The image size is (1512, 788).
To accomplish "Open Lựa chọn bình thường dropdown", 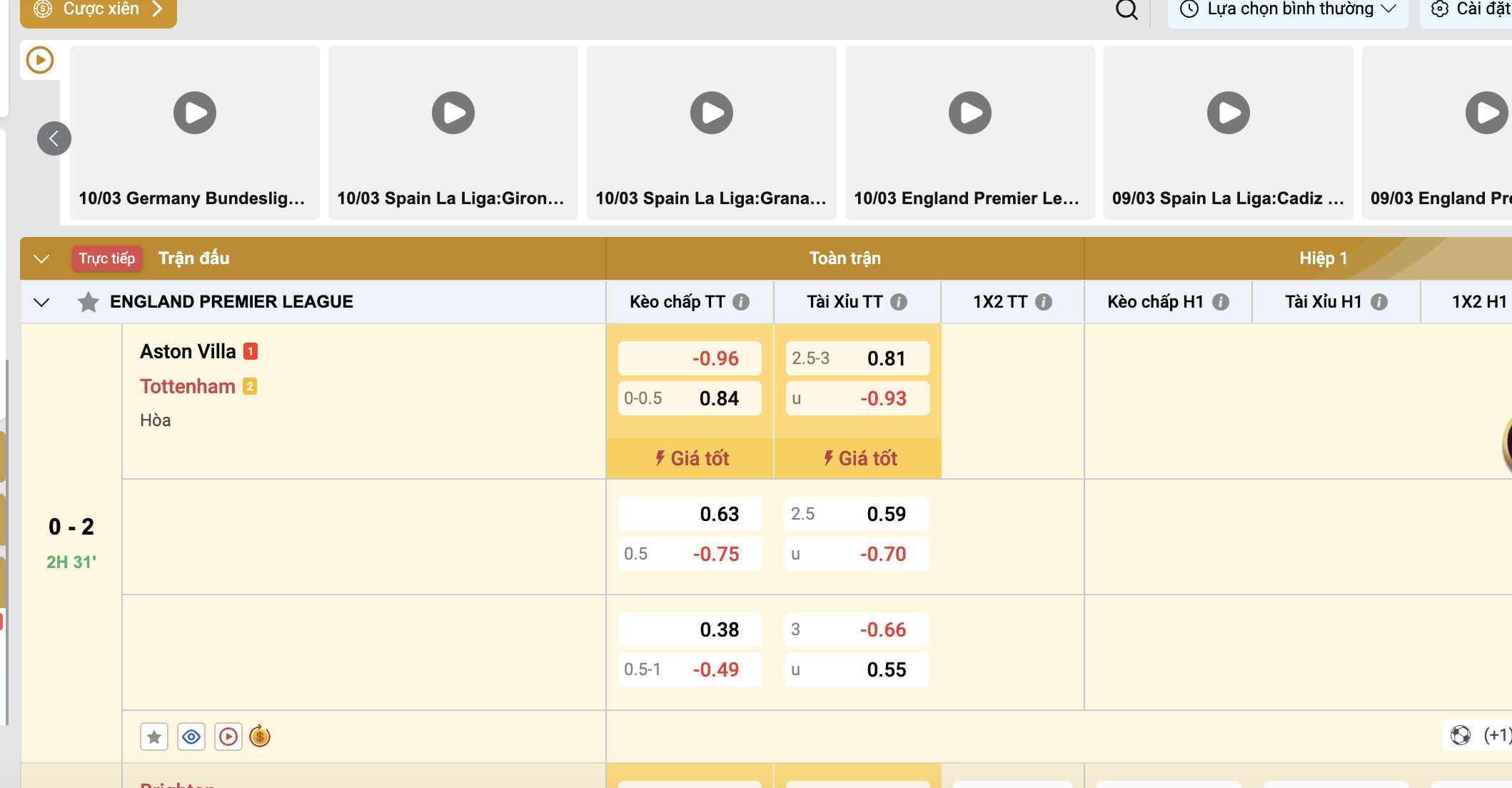I will click(1288, 10).
